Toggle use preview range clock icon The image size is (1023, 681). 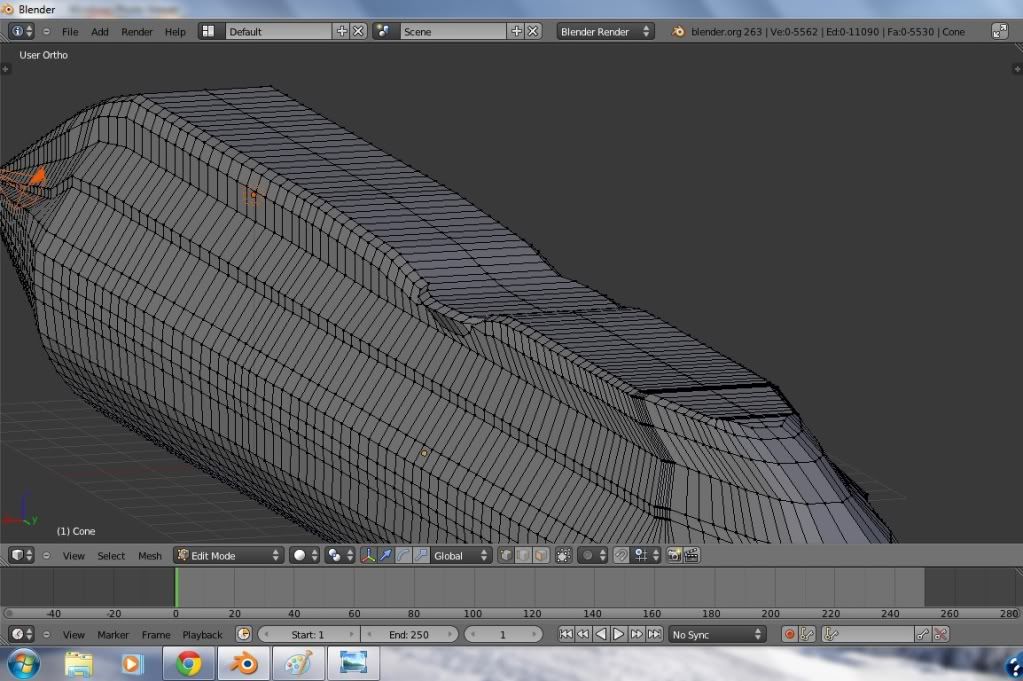point(243,634)
